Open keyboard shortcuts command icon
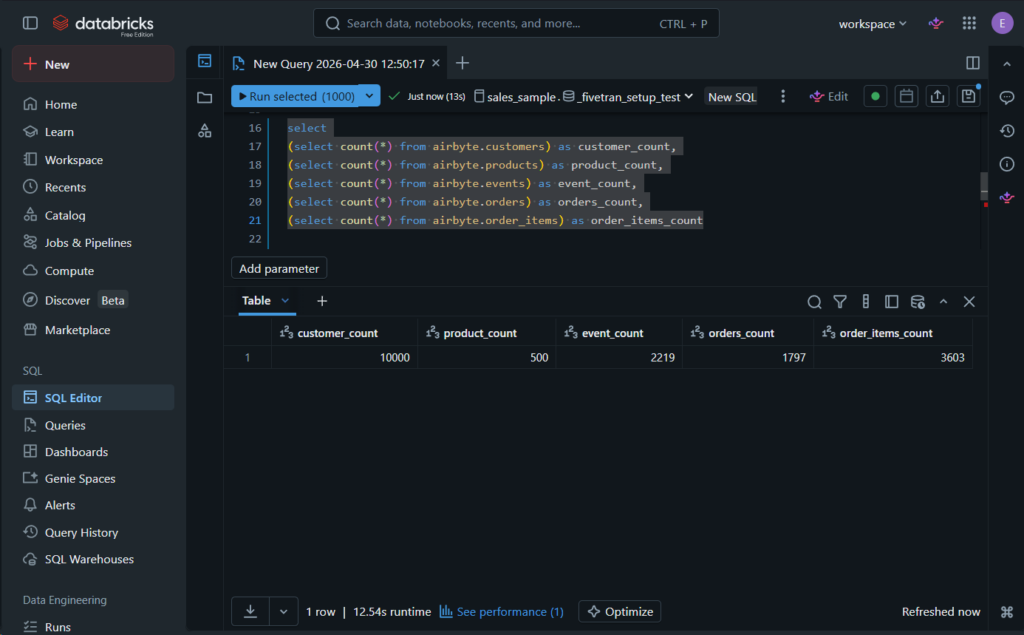 point(1006,612)
